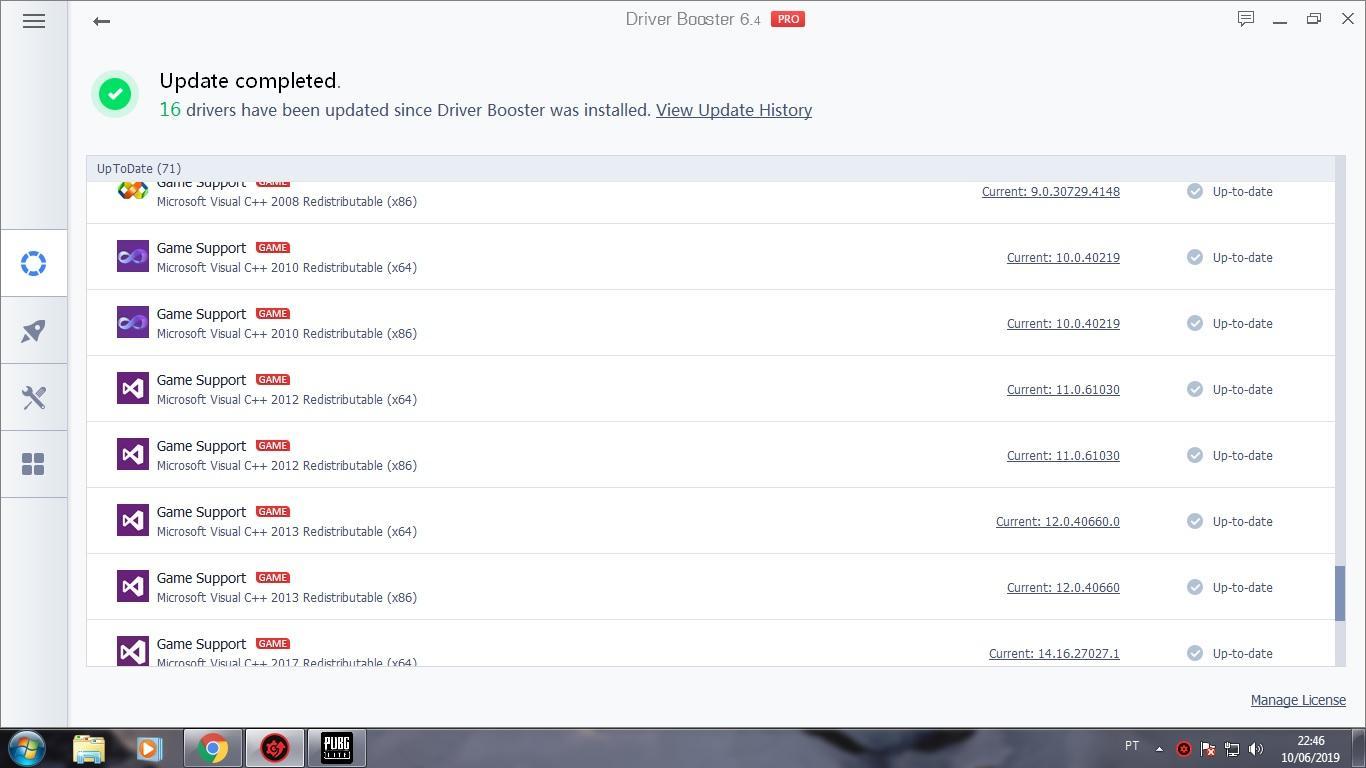Select the Scan sidebar tab
Image resolution: width=1366 pixels, height=768 pixels.
(34, 263)
